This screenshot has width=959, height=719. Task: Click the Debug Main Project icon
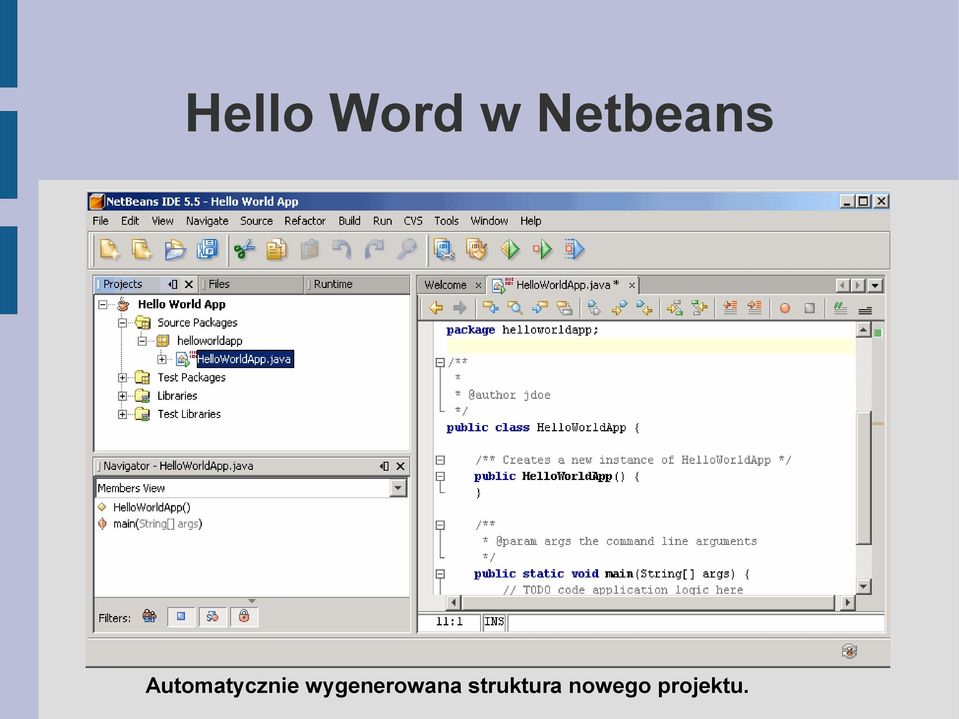[542, 249]
